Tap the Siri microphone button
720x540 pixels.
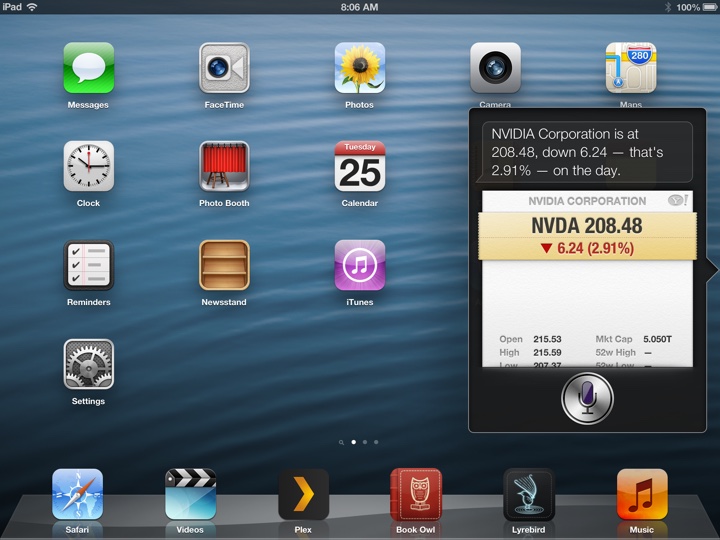(587, 398)
